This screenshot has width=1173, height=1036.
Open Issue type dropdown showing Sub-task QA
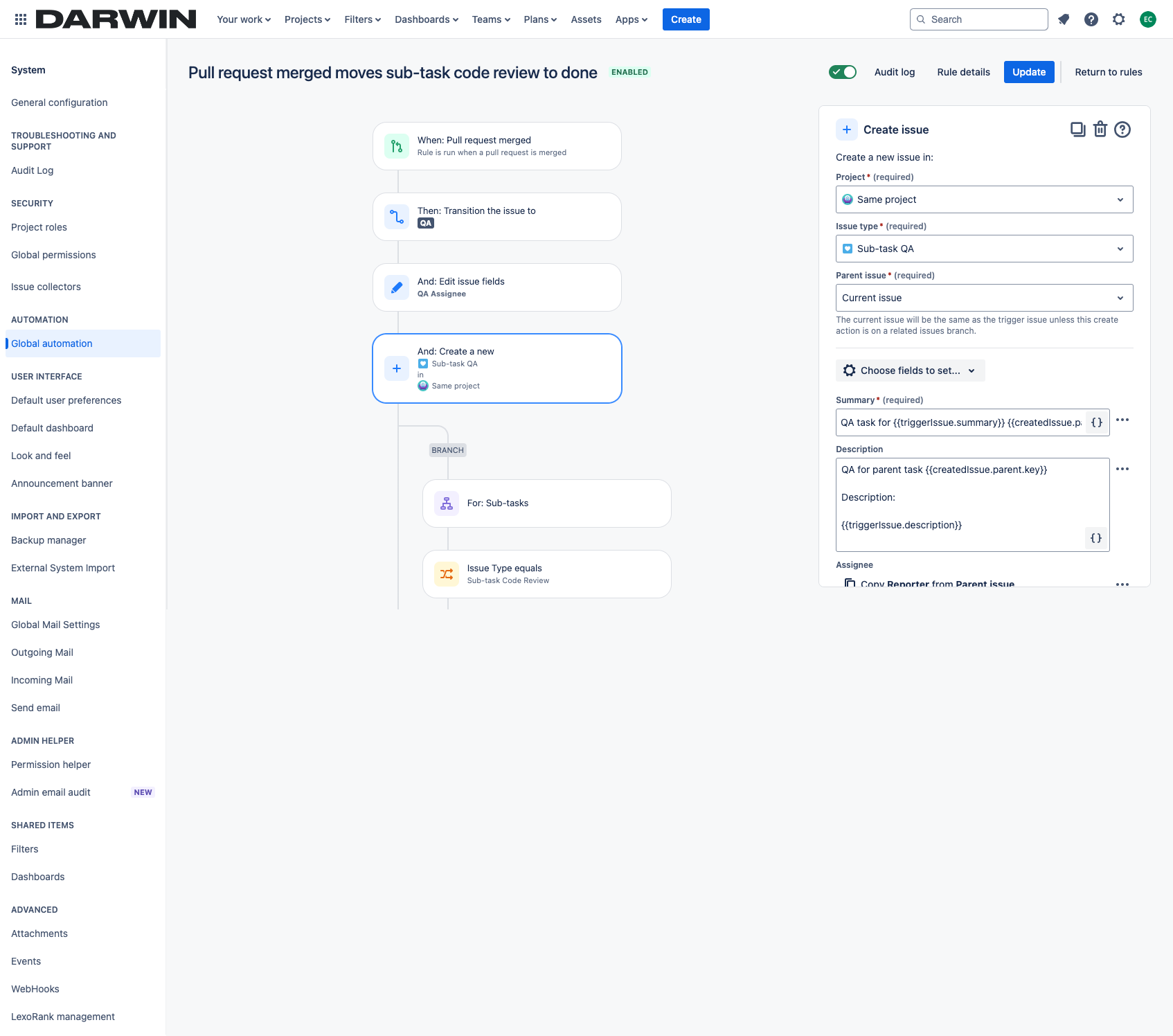tap(985, 249)
